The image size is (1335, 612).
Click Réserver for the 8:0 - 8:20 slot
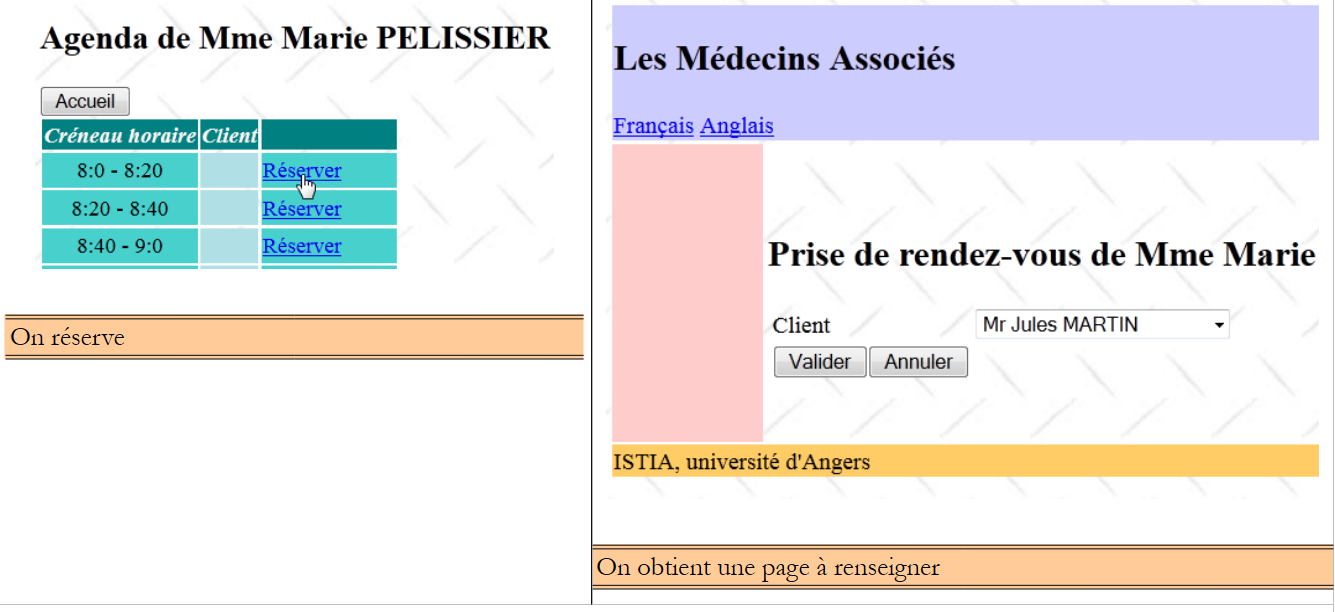[x=301, y=171]
